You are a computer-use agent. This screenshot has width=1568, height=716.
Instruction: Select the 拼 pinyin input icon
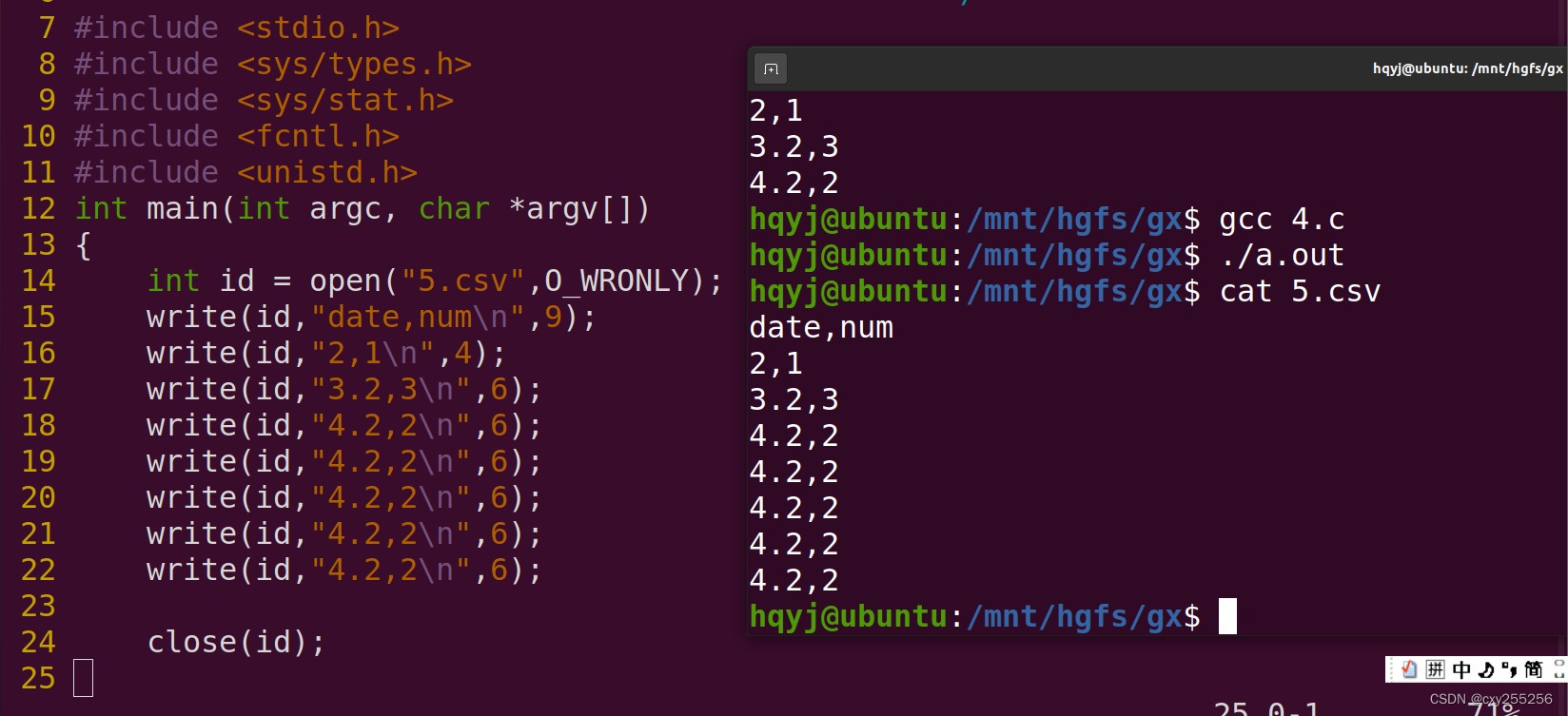pos(1435,669)
